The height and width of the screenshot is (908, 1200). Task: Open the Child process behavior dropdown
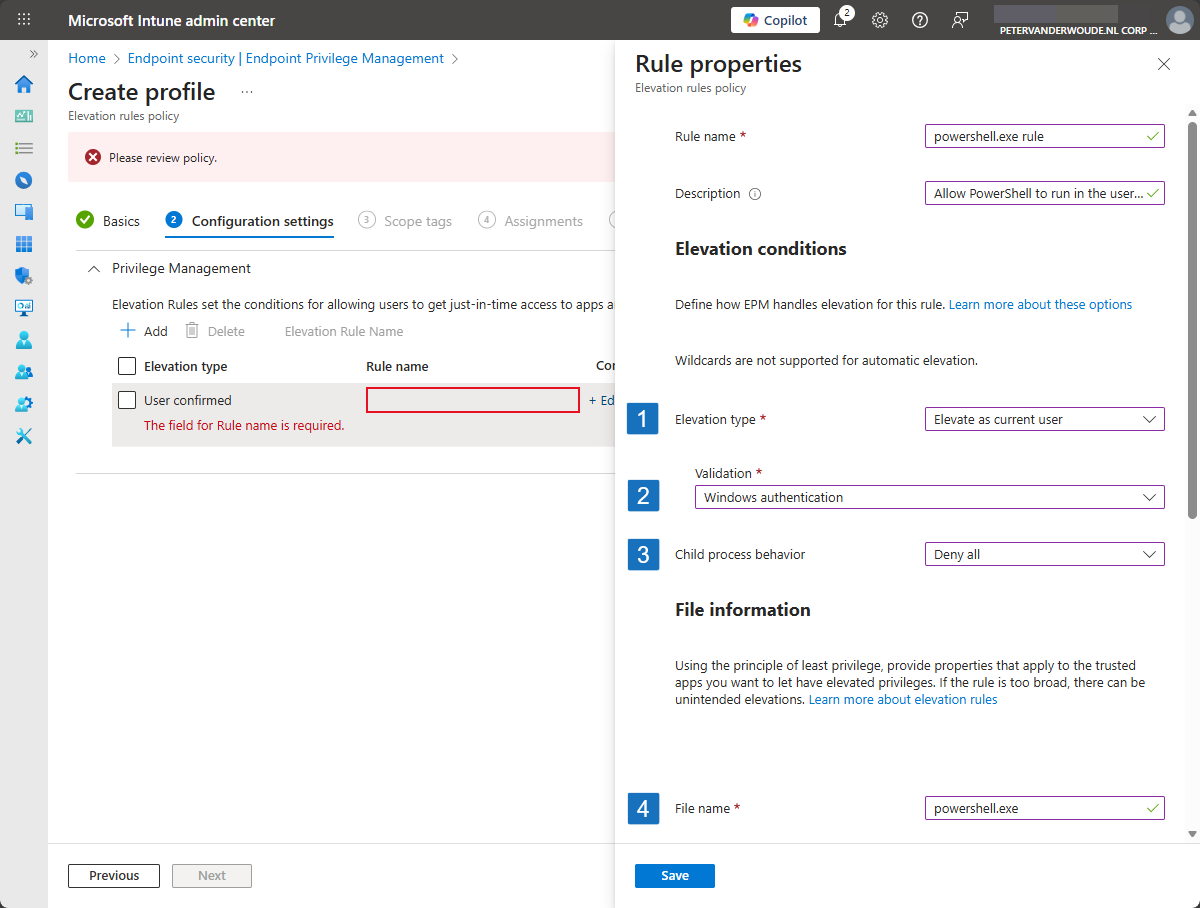click(1045, 554)
